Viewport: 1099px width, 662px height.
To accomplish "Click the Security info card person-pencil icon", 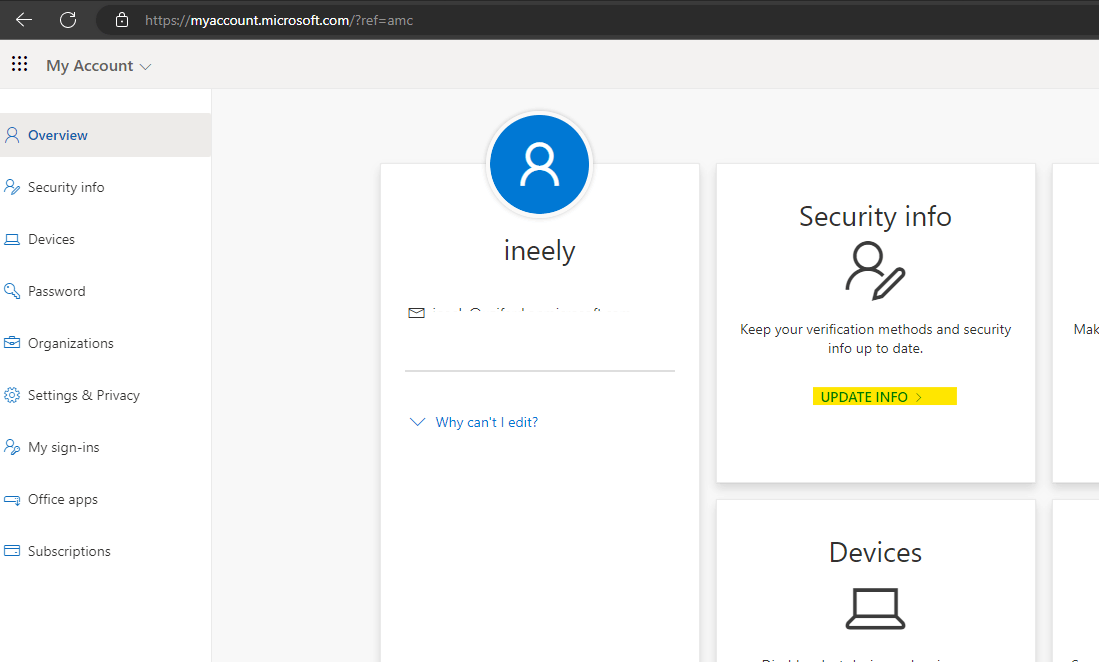I will click(x=875, y=271).
